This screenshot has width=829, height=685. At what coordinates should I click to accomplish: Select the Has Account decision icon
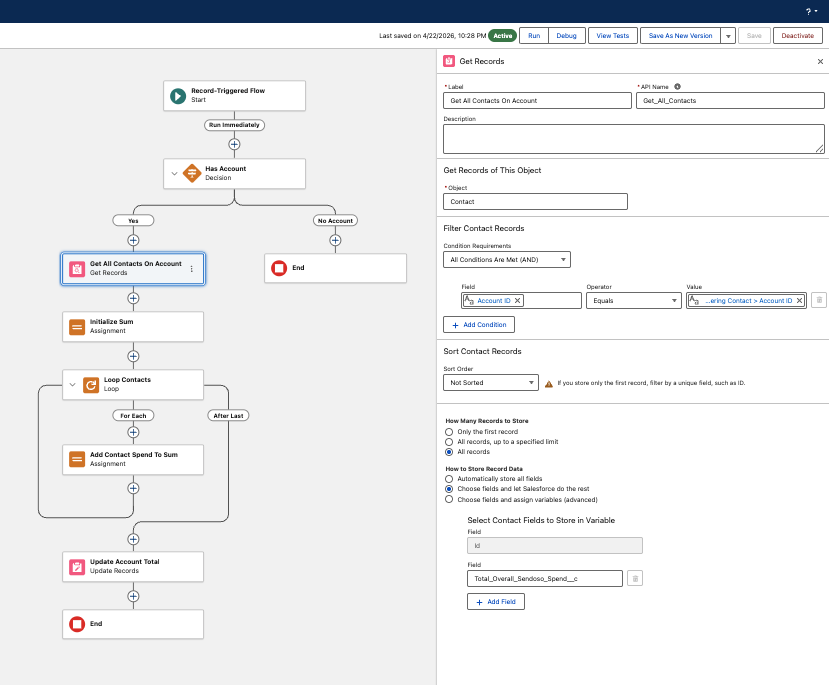(x=191, y=173)
